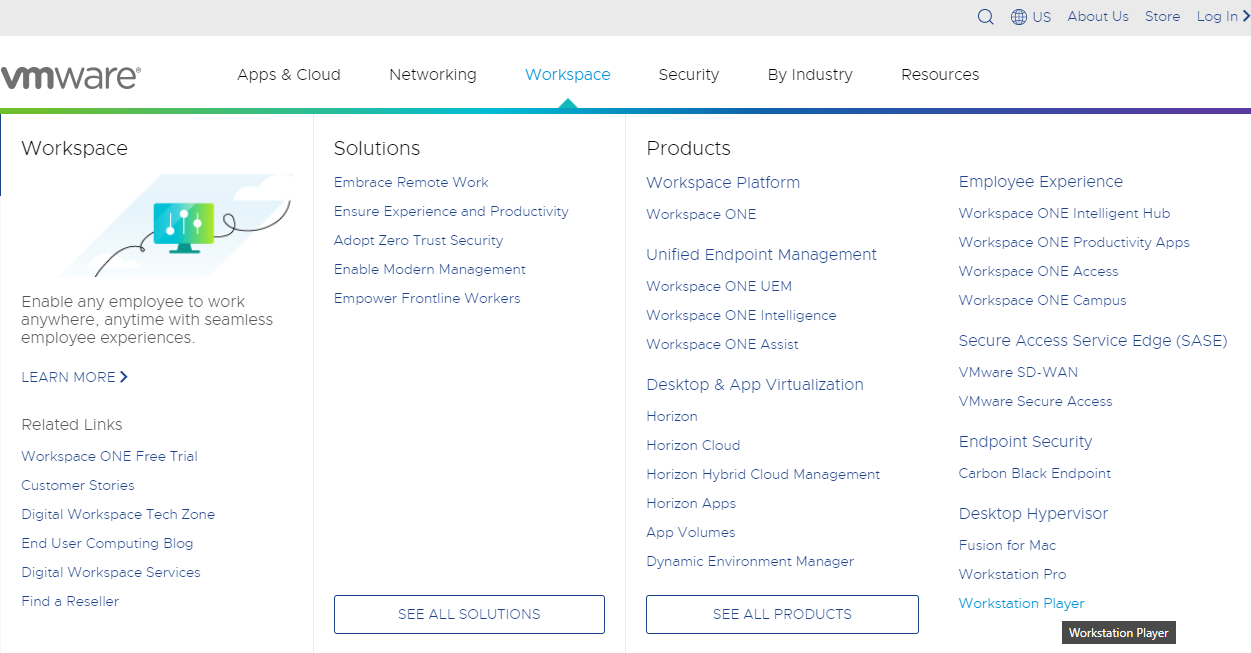Open Empower Frontline Workers link
Image resolution: width=1251 pixels, height=653 pixels.
point(427,298)
